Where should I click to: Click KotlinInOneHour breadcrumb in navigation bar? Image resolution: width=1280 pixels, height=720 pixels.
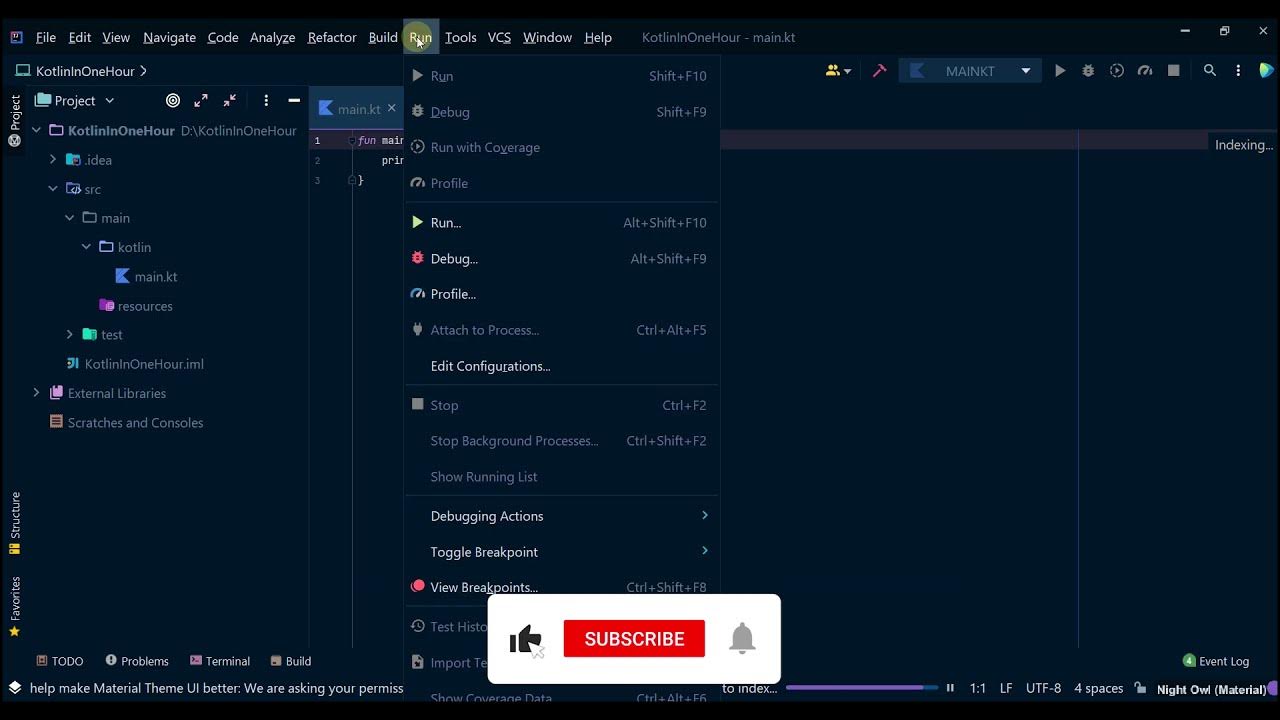85,71
